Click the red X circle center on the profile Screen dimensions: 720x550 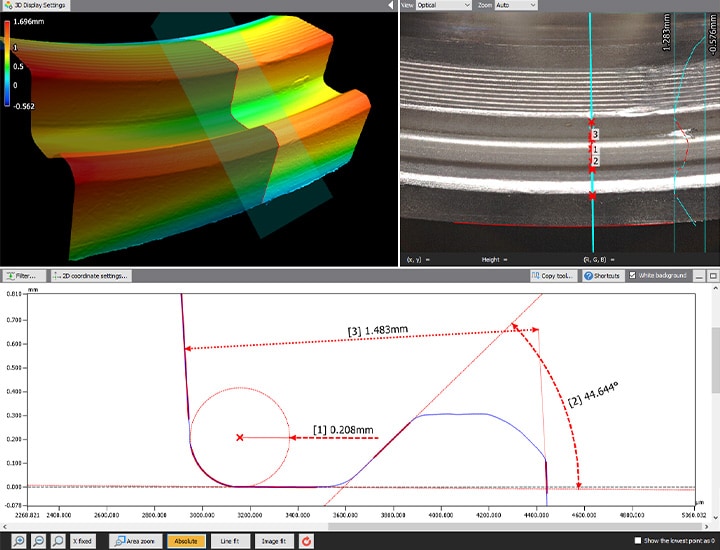(x=240, y=437)
